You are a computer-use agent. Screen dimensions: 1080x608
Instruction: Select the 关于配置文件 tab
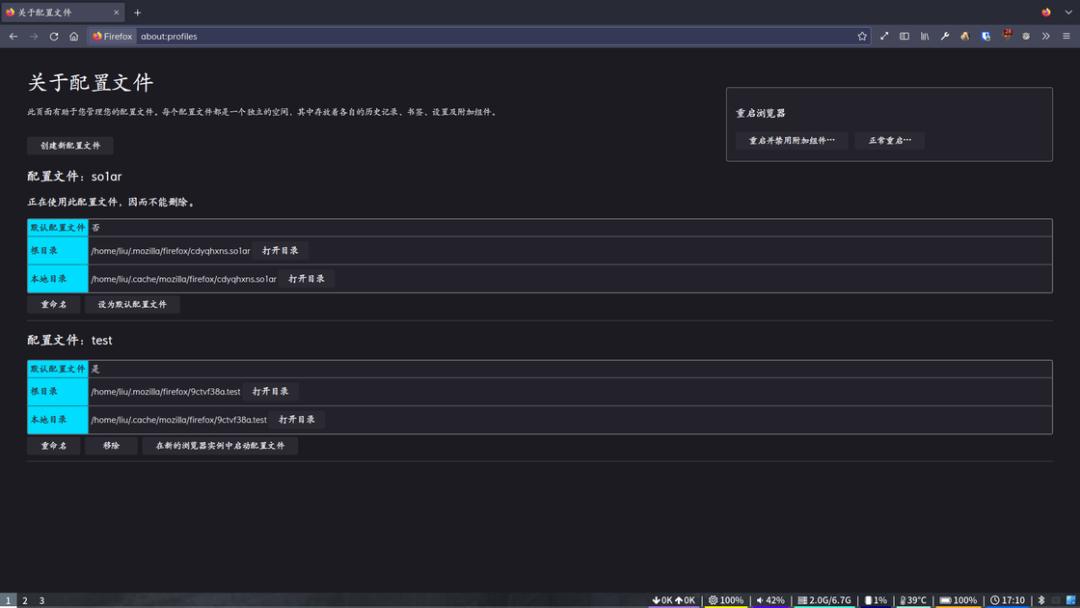pos(63,12)
